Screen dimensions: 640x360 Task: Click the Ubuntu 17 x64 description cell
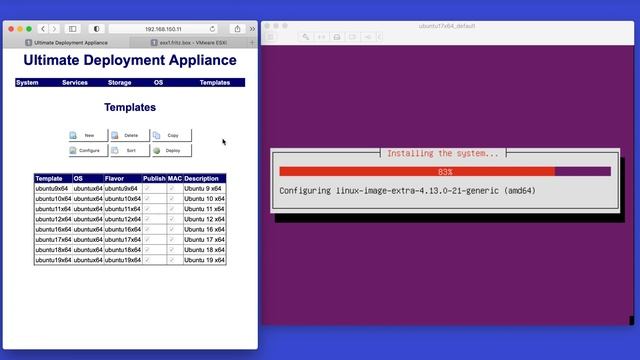204,240
